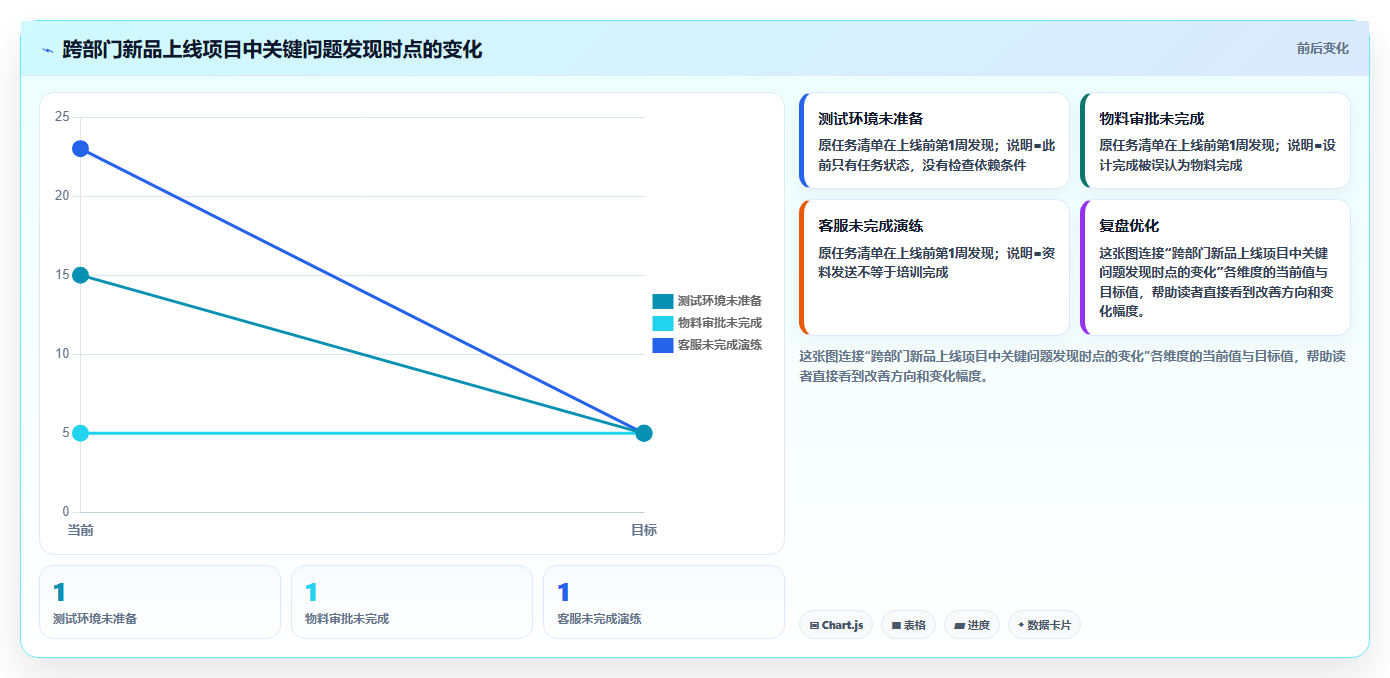Click the 前后变化 label in header
This screenshot has height=678, width=1390.
(1323, 48)
